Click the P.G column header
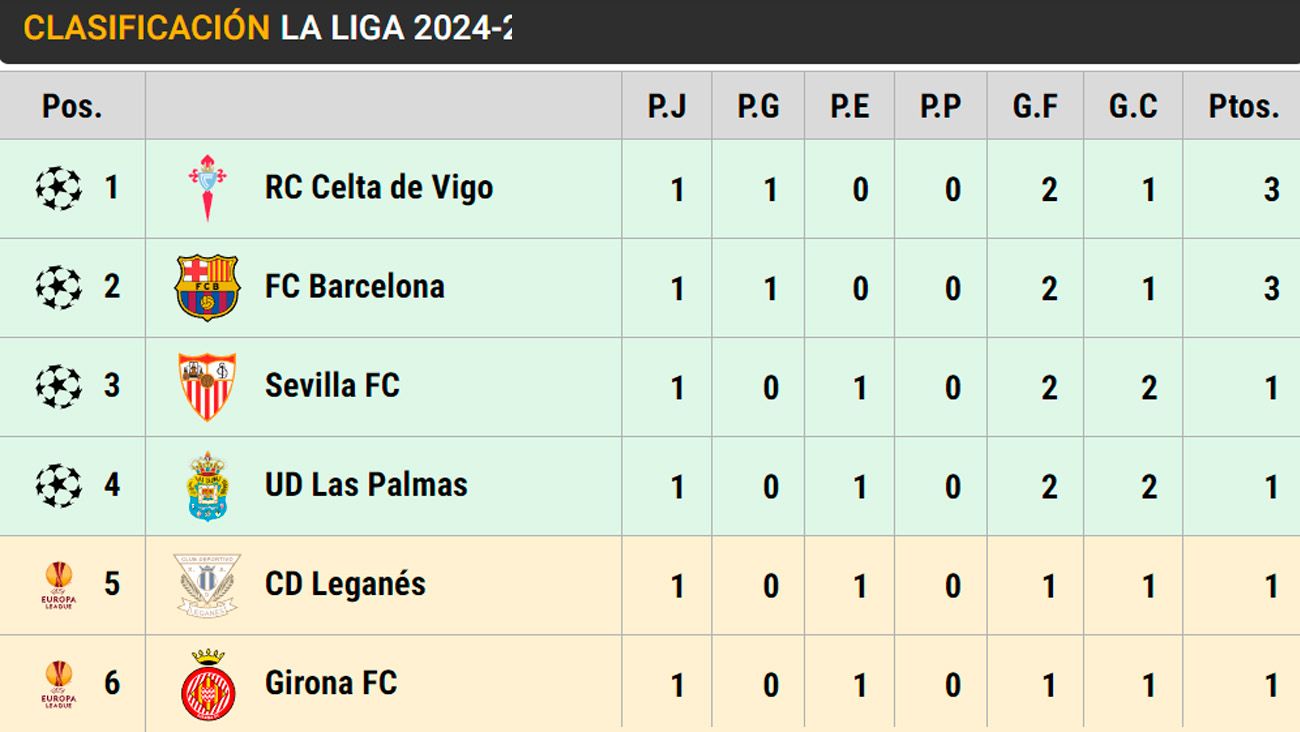 [758, 106]
